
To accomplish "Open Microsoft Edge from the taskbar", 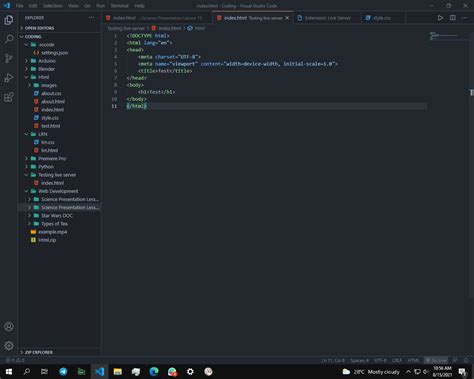I will pyautogui.click(x=154, y=371).
